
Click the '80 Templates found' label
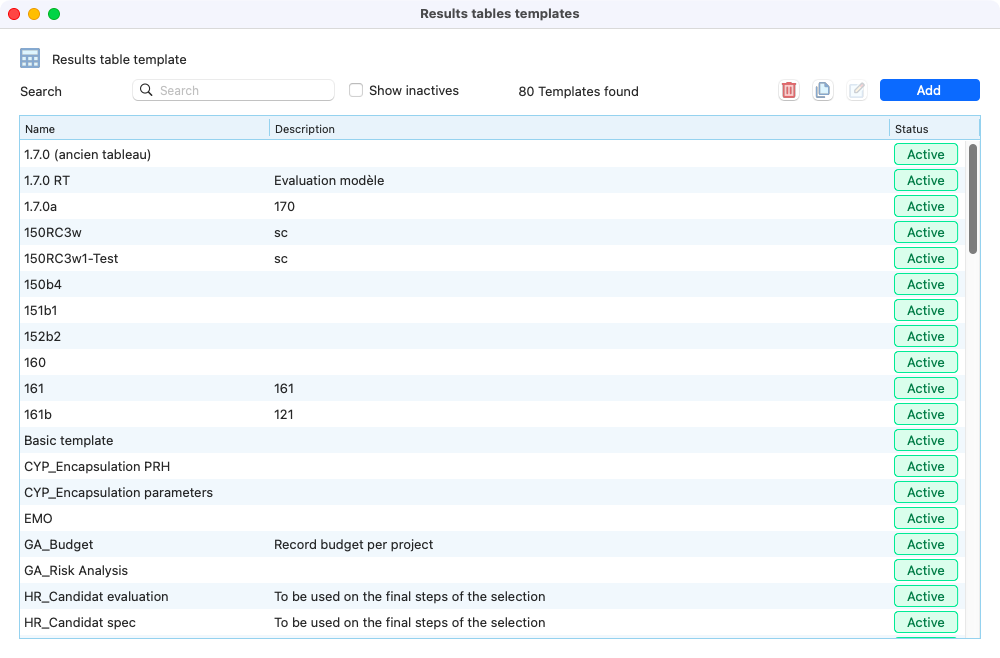[x=578, y=91]
